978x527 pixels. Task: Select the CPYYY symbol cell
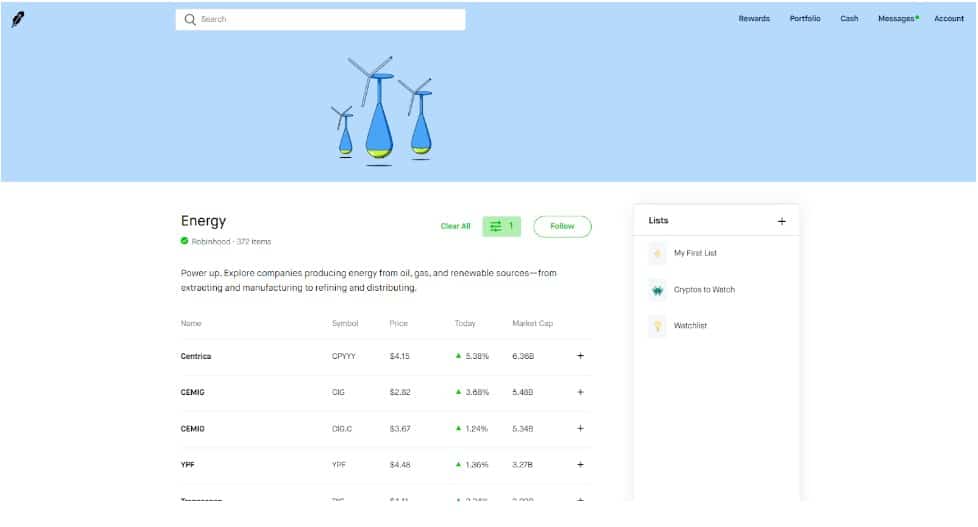point(344,357)
